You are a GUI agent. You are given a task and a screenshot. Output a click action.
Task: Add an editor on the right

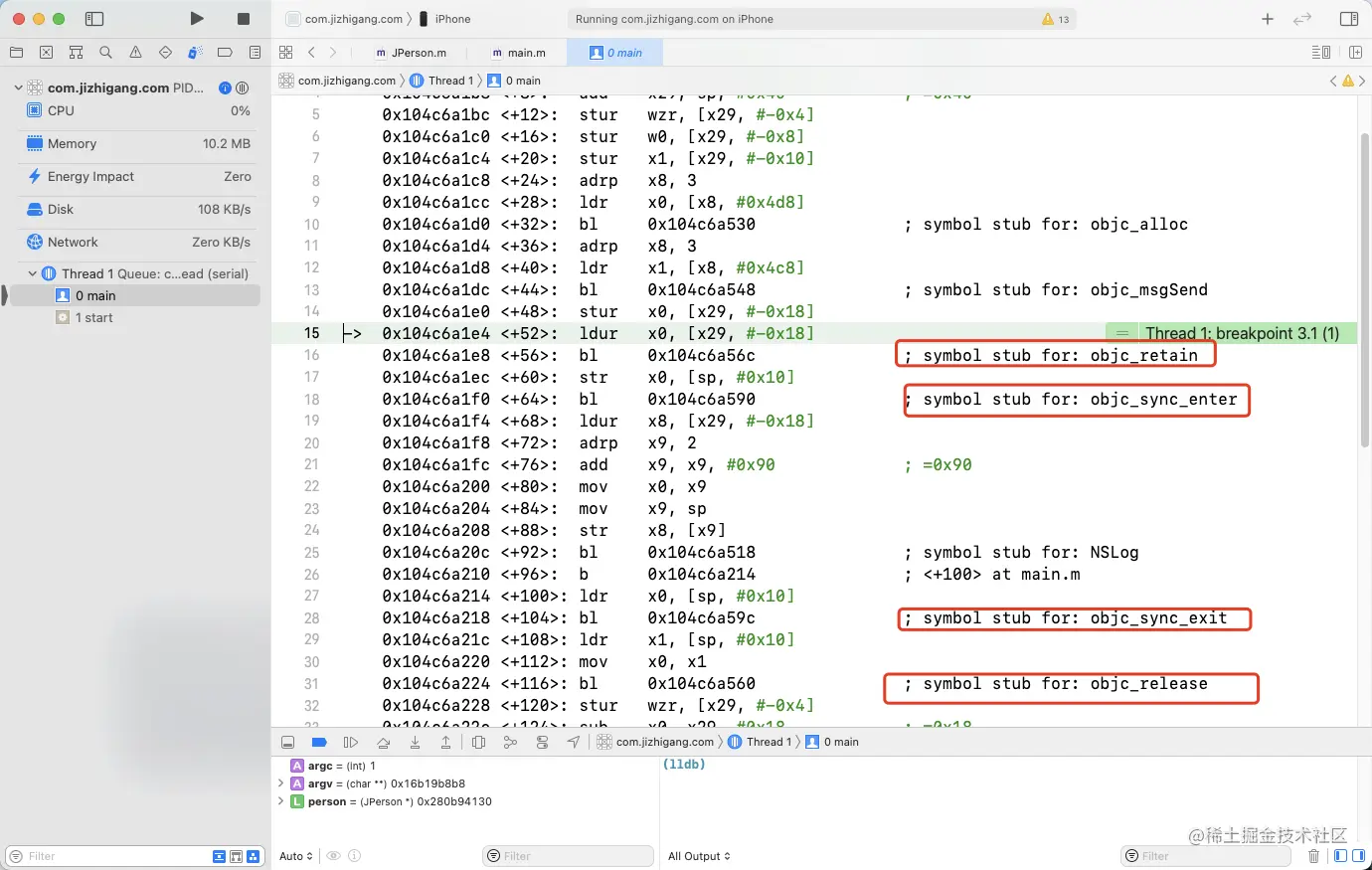pos(1355,53)
